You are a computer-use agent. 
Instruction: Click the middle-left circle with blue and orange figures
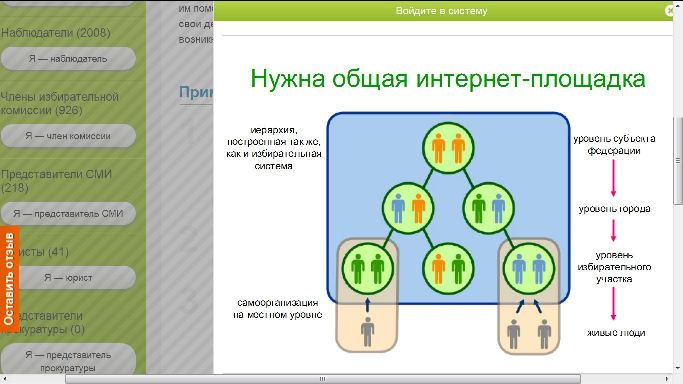click(x=408, y=208)
